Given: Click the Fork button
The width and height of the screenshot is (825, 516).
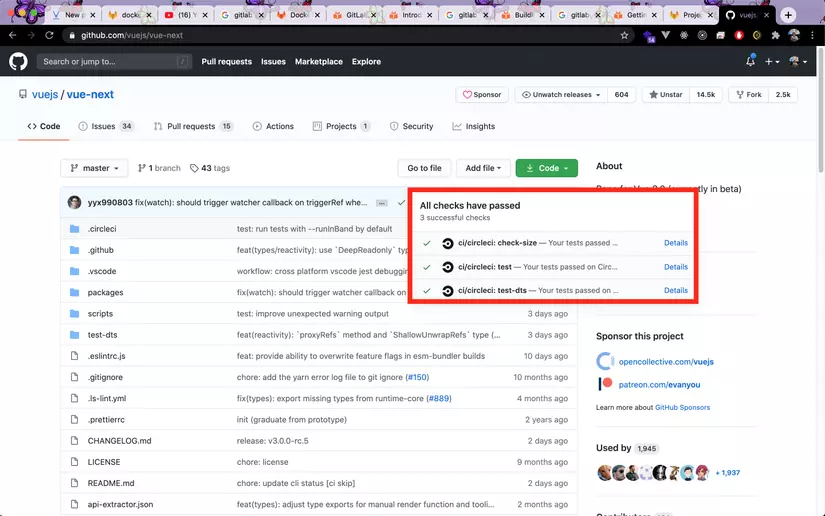Looking at the screenshot, I should 749,95.
